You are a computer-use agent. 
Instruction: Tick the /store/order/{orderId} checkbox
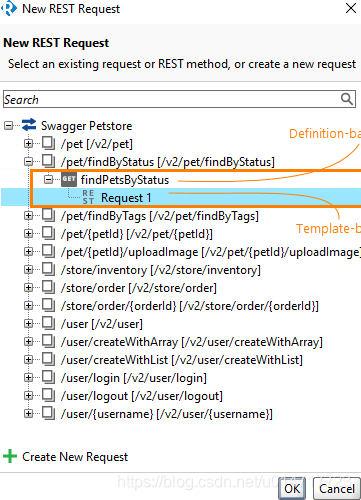click(49, 305)
